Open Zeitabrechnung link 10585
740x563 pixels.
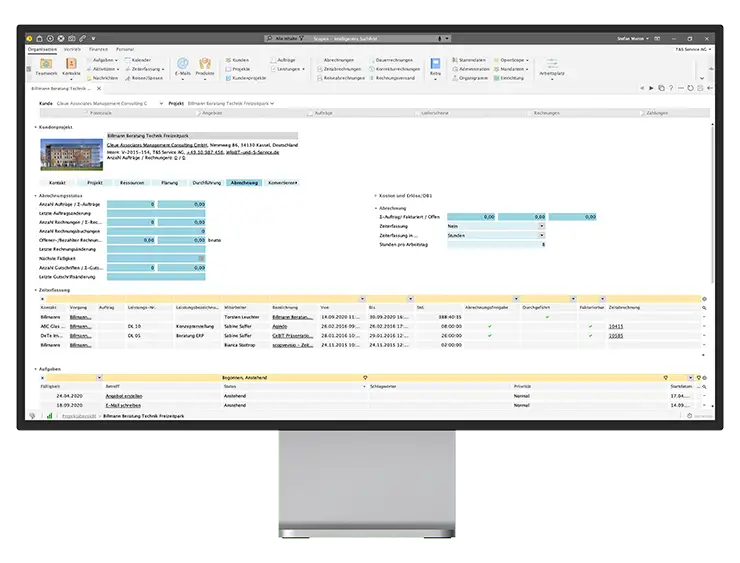point(616,336)
